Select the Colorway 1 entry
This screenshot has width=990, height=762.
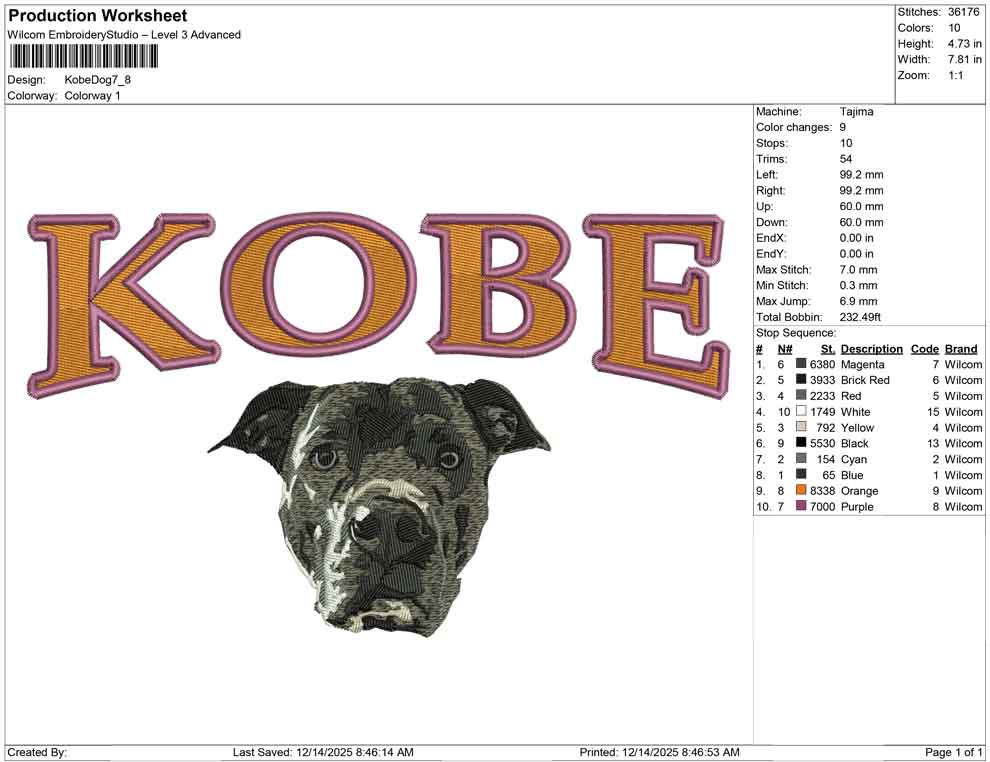(91, 96)
